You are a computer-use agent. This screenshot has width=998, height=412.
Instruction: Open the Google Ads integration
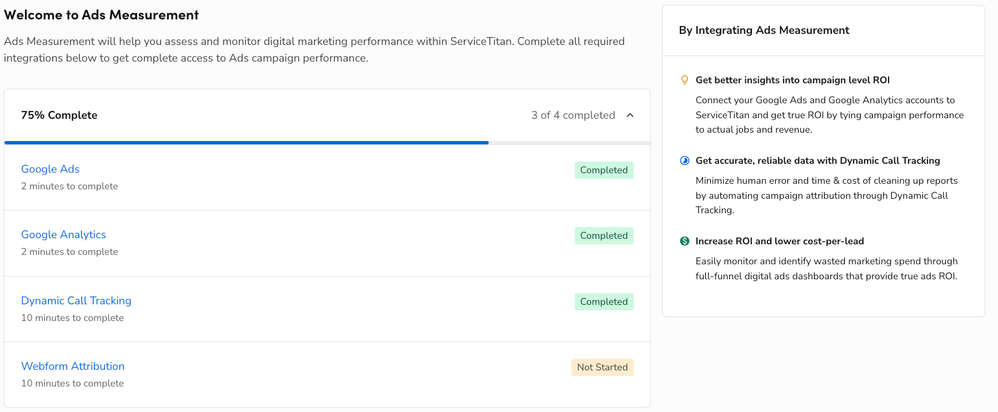coord(50,169)
